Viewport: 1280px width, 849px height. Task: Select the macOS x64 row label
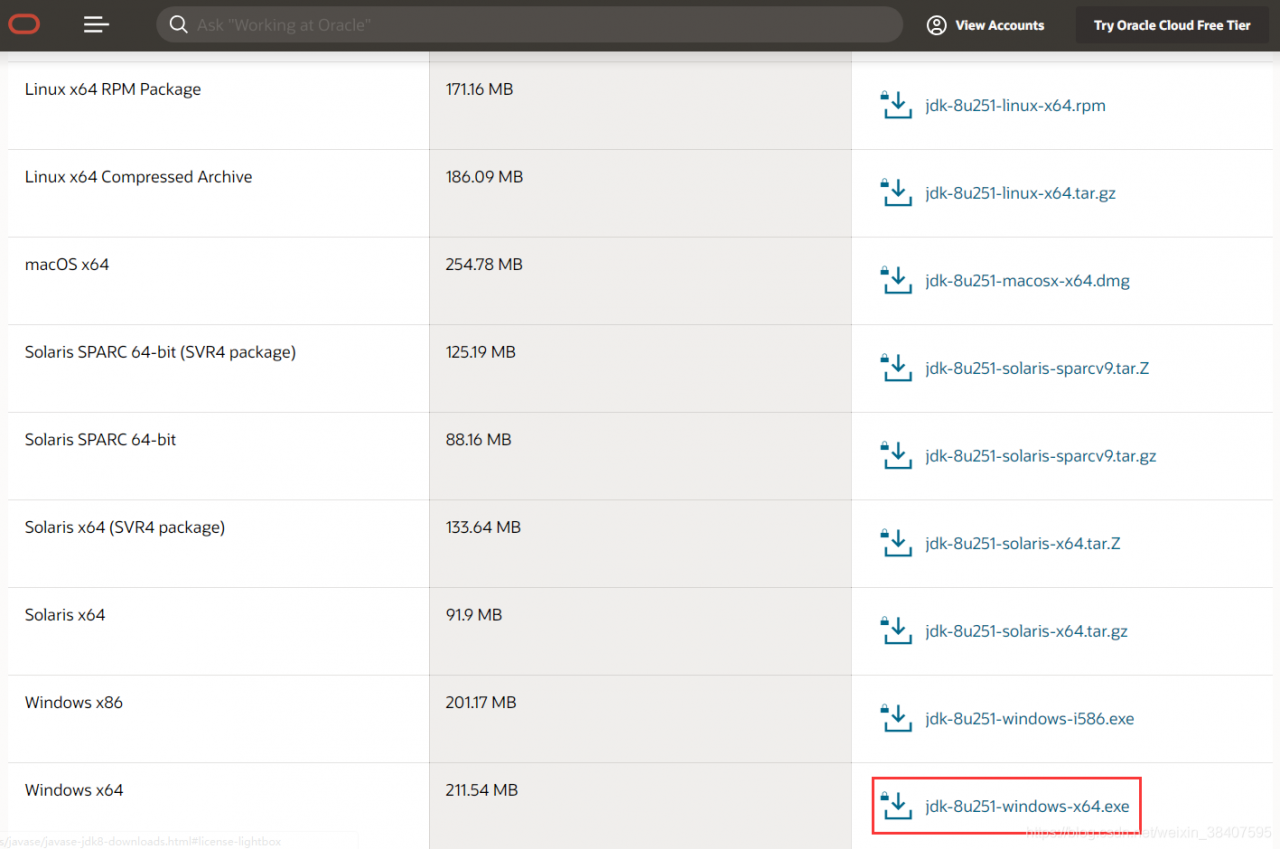point(67,265)
